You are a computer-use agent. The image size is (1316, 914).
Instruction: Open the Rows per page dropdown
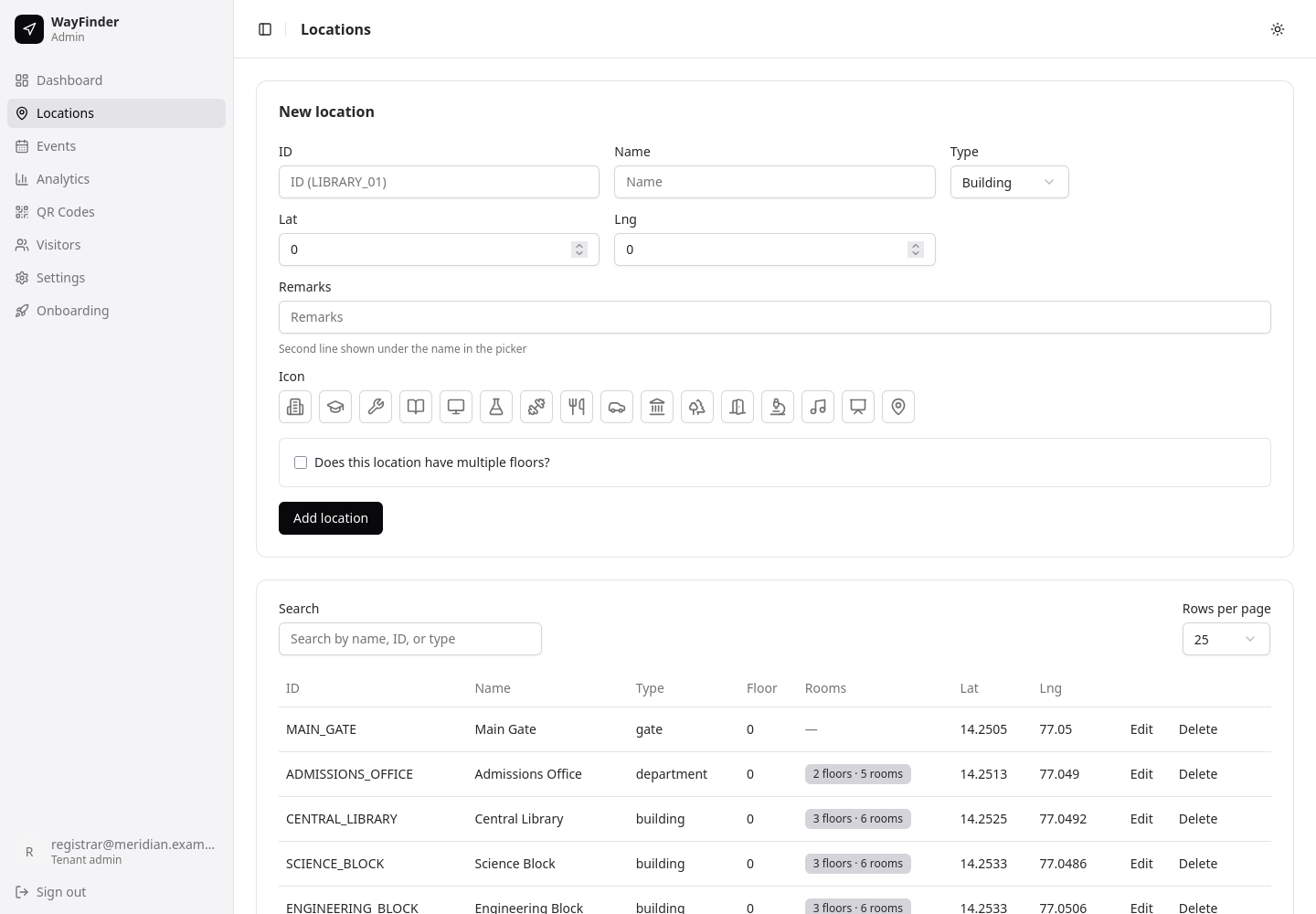[x=1226, y=639]
